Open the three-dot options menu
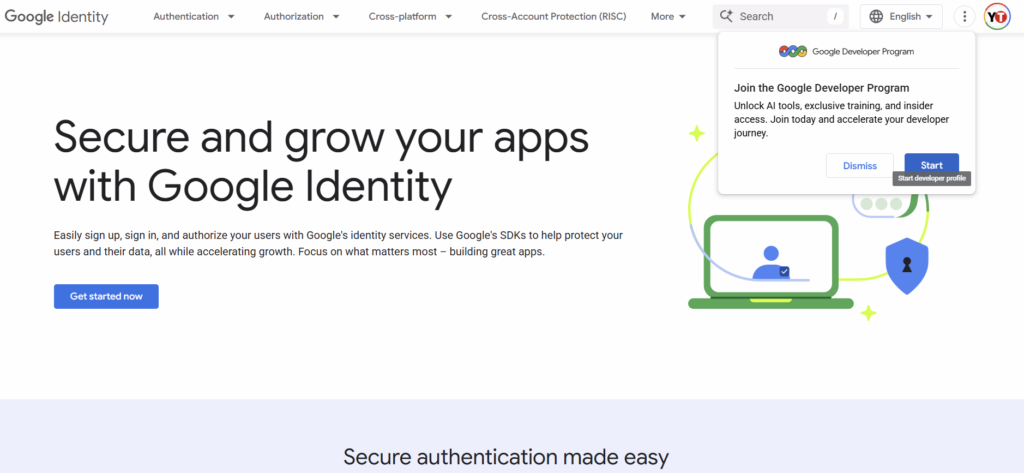Image resolution: width=1024 pixels, height=473 pixels. [x=965, y=16]
